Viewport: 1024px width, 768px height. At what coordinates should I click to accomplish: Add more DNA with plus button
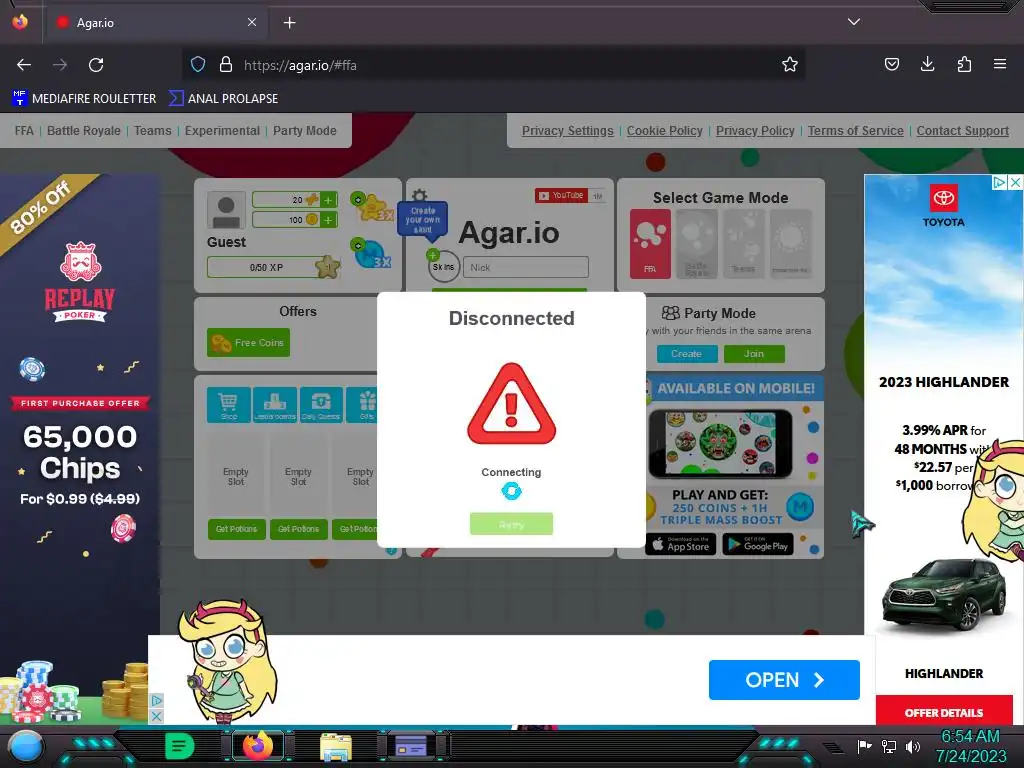coord(328,200)
